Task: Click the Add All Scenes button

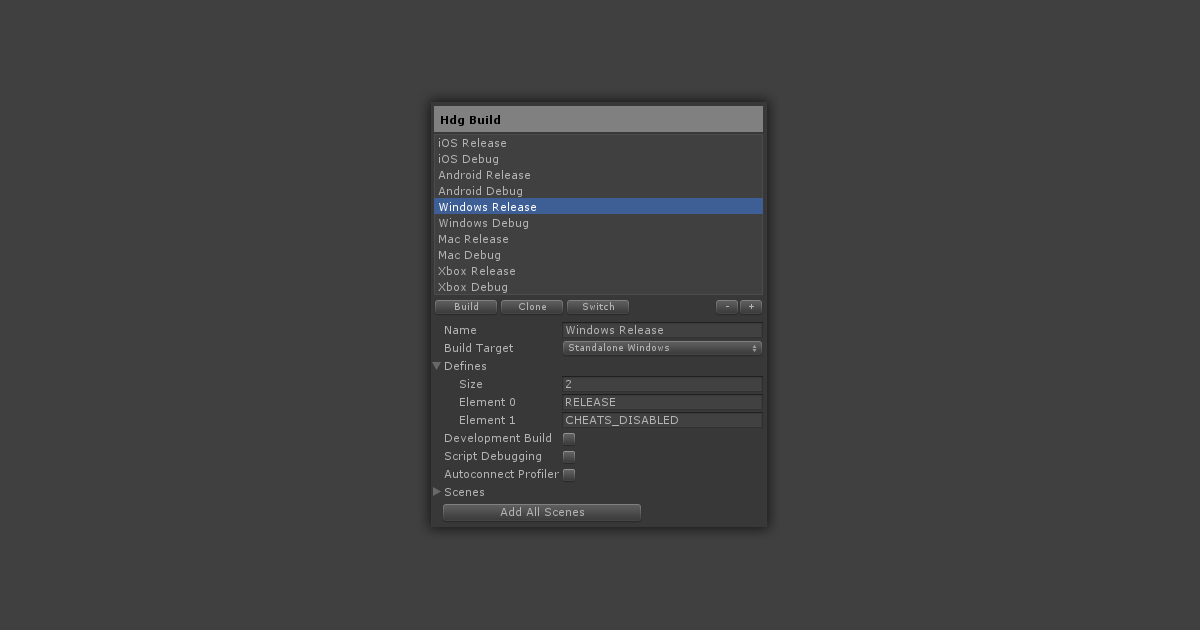Action: click(x=541, y=512)
